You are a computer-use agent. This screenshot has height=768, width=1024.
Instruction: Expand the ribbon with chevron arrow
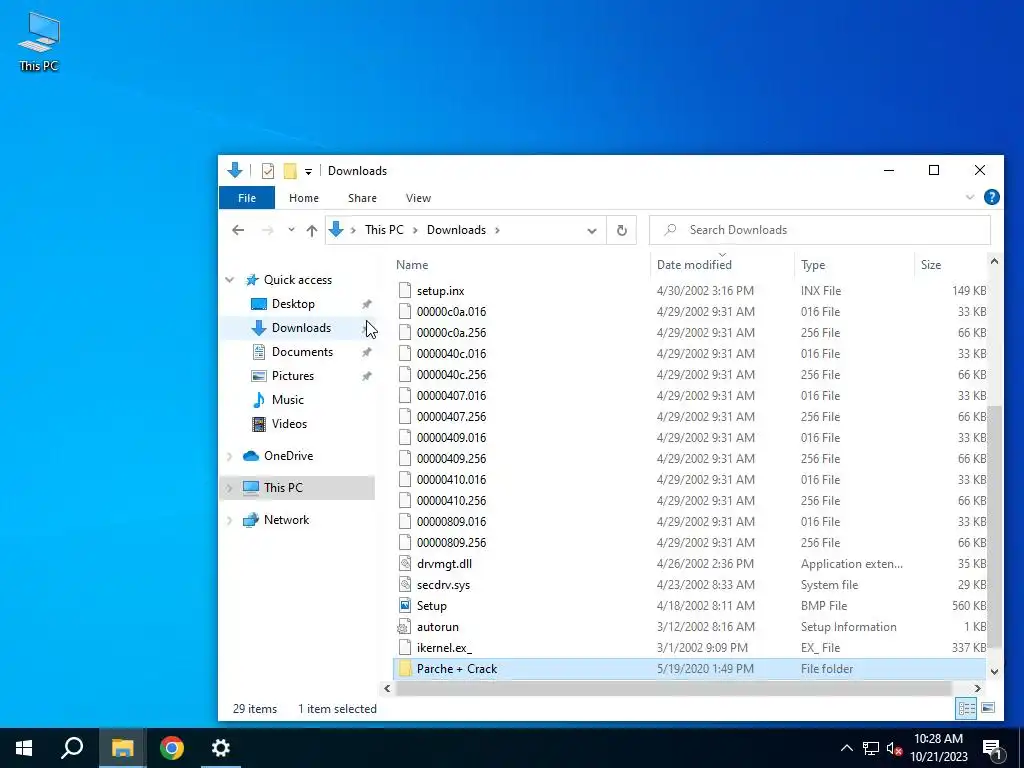970,197
